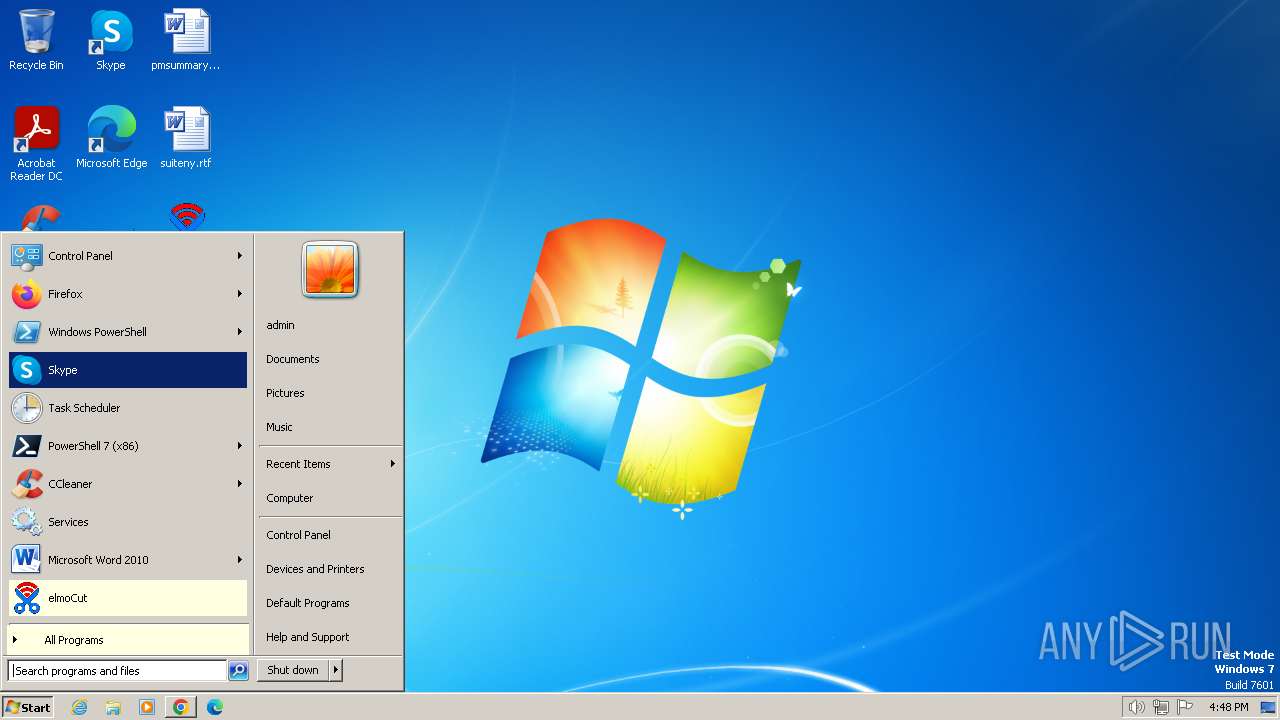The height and width of the screenshot is (720, 1280).
Task: Select Services text in Start menu
Action: (x=68, y=522)
